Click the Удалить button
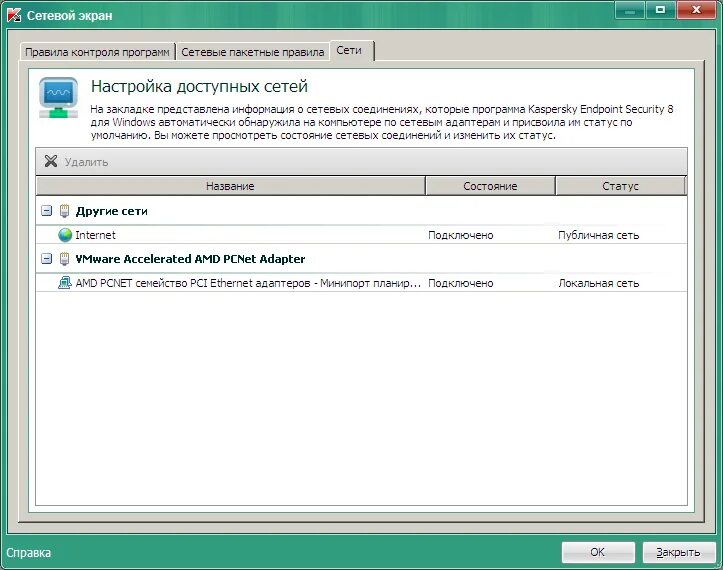The image size is (723, 570). pos(77,162)
